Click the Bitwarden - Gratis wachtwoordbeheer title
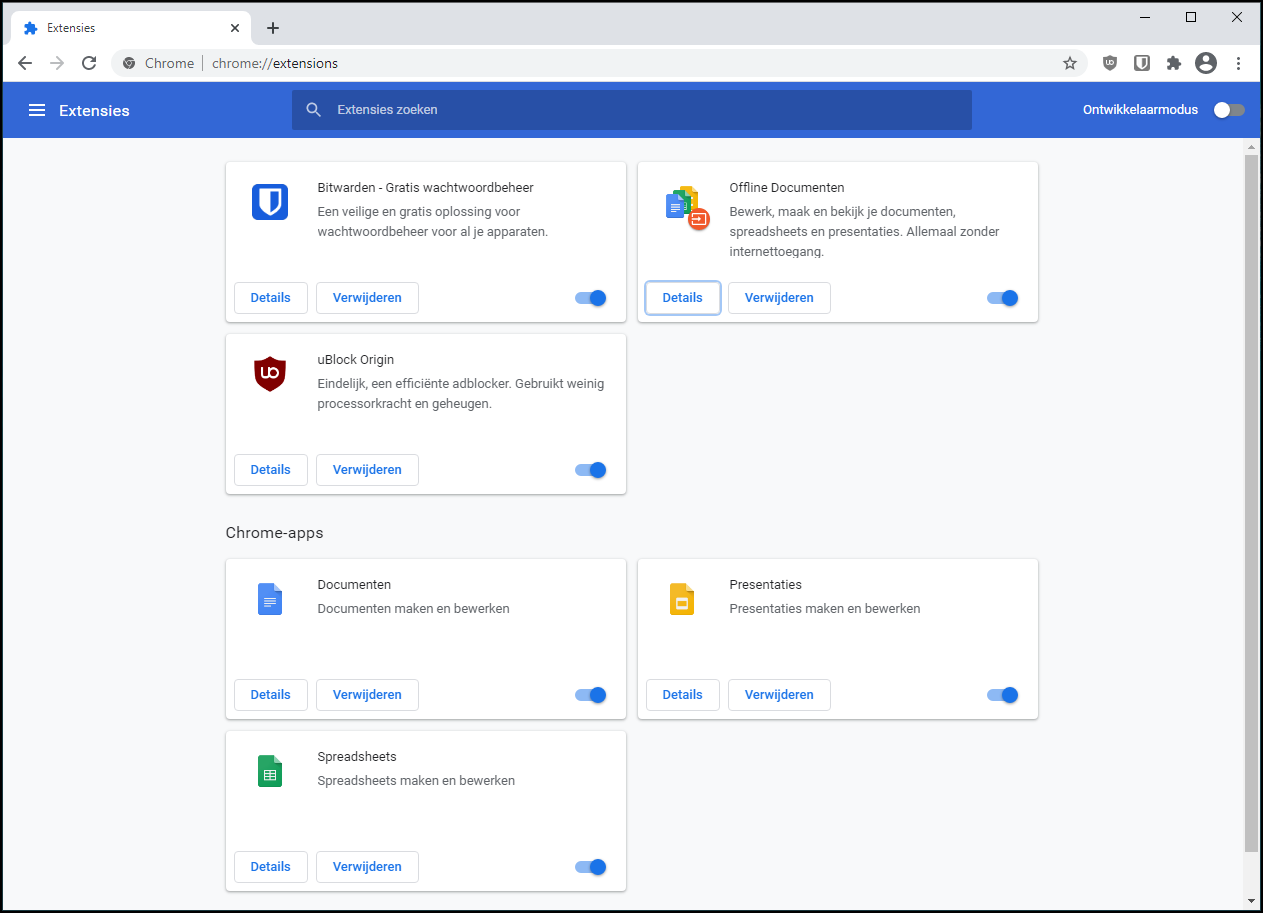 point(425,188)
